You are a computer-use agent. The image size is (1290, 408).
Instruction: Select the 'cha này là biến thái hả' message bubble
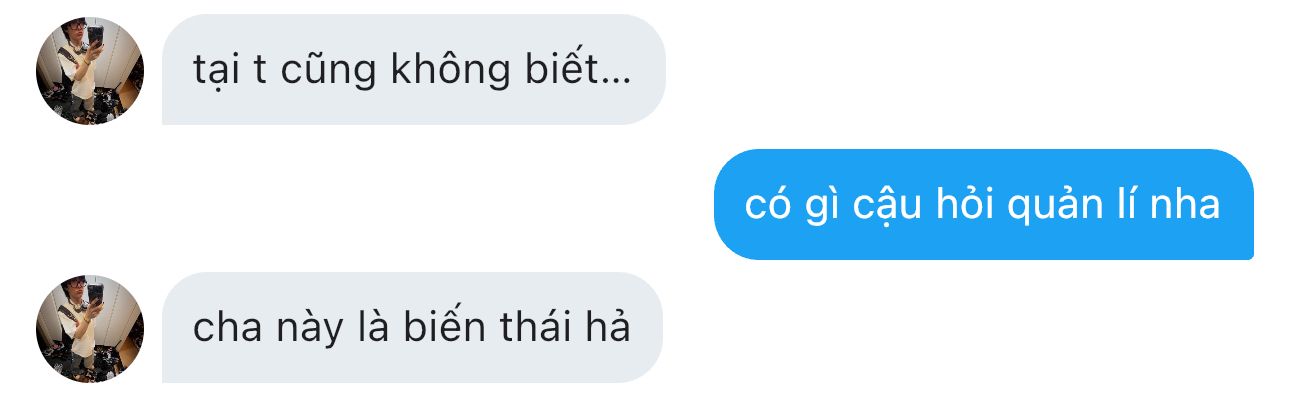click(x=412, y=328)
